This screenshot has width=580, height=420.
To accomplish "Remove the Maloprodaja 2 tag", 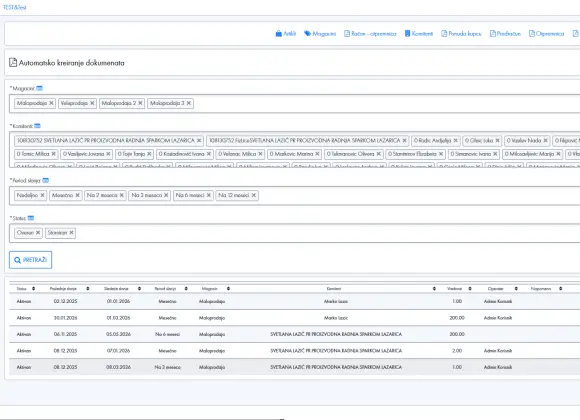I will (141, 103).
